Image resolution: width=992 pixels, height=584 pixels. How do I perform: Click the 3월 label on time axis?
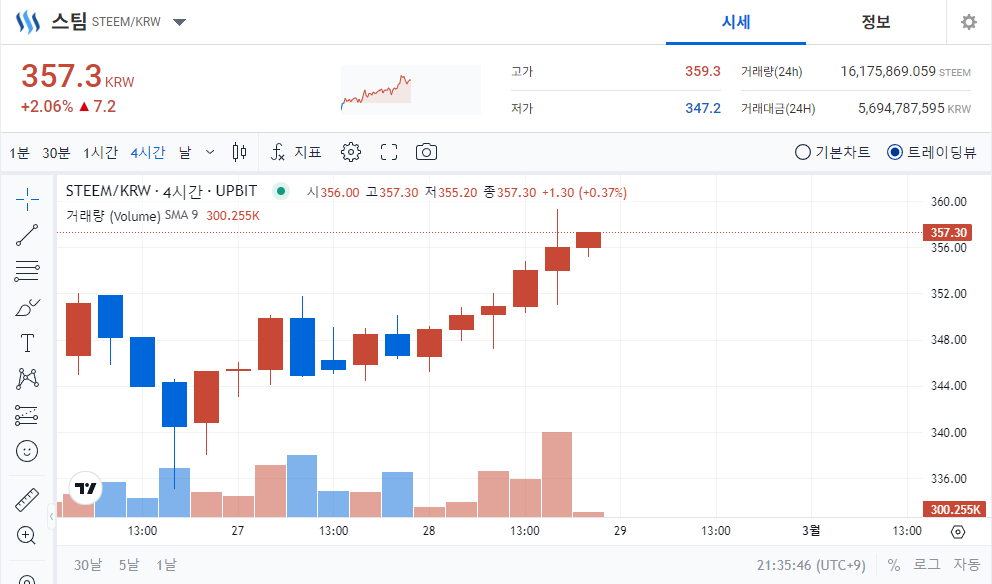click(811, 531)
